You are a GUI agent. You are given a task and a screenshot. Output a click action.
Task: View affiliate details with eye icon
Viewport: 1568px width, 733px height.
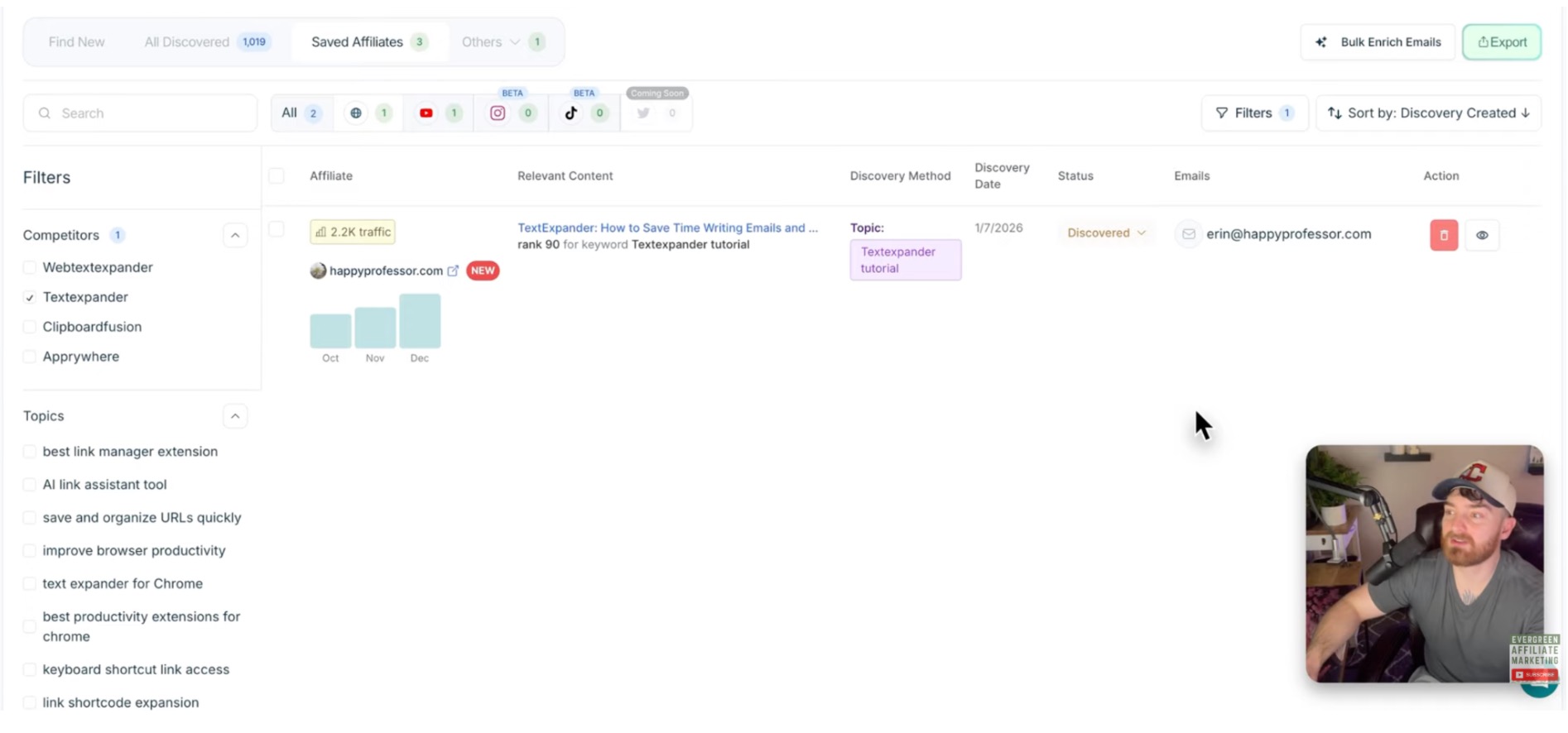pyautogui.click(x=1482, y=235)
